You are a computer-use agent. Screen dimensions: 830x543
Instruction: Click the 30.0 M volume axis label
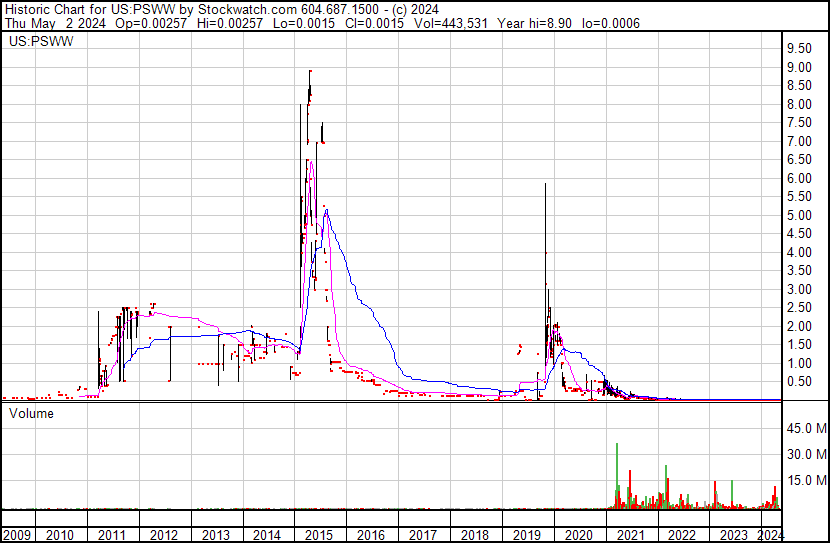806,454
